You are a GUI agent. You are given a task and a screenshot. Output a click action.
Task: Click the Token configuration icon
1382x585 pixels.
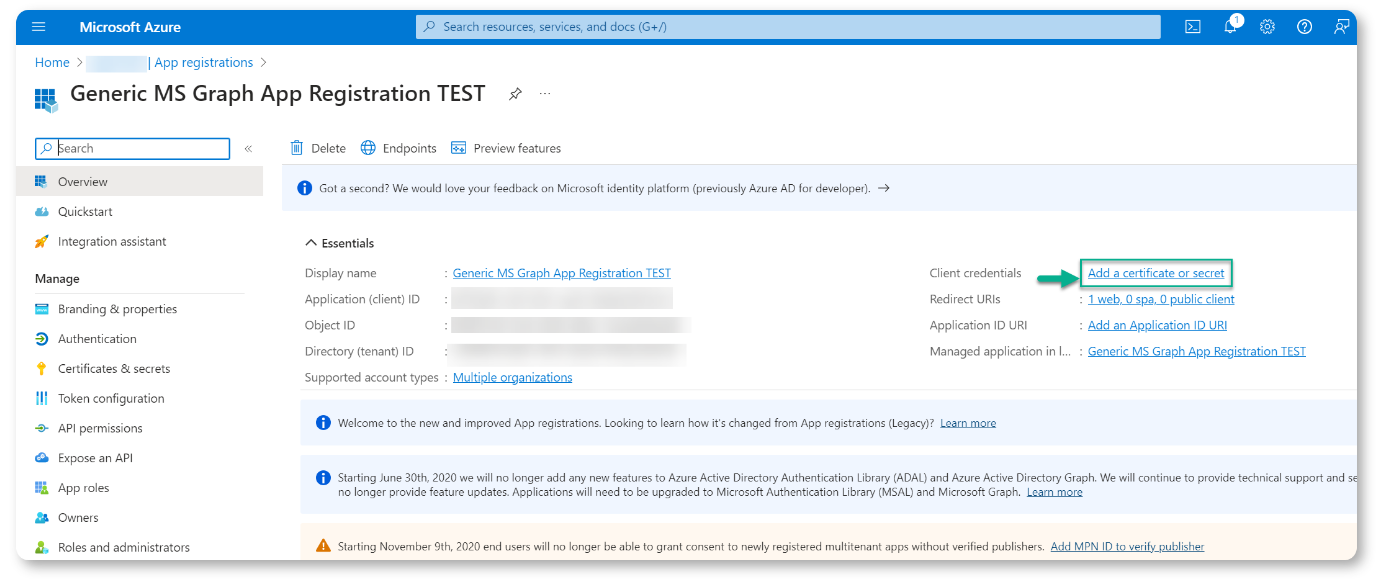click(41, 398)
